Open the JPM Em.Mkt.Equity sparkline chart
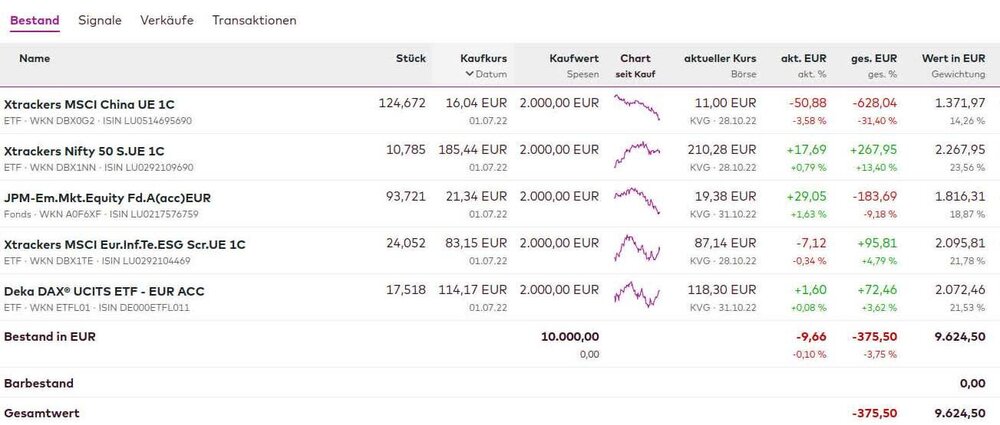 (x=636, y=200)
